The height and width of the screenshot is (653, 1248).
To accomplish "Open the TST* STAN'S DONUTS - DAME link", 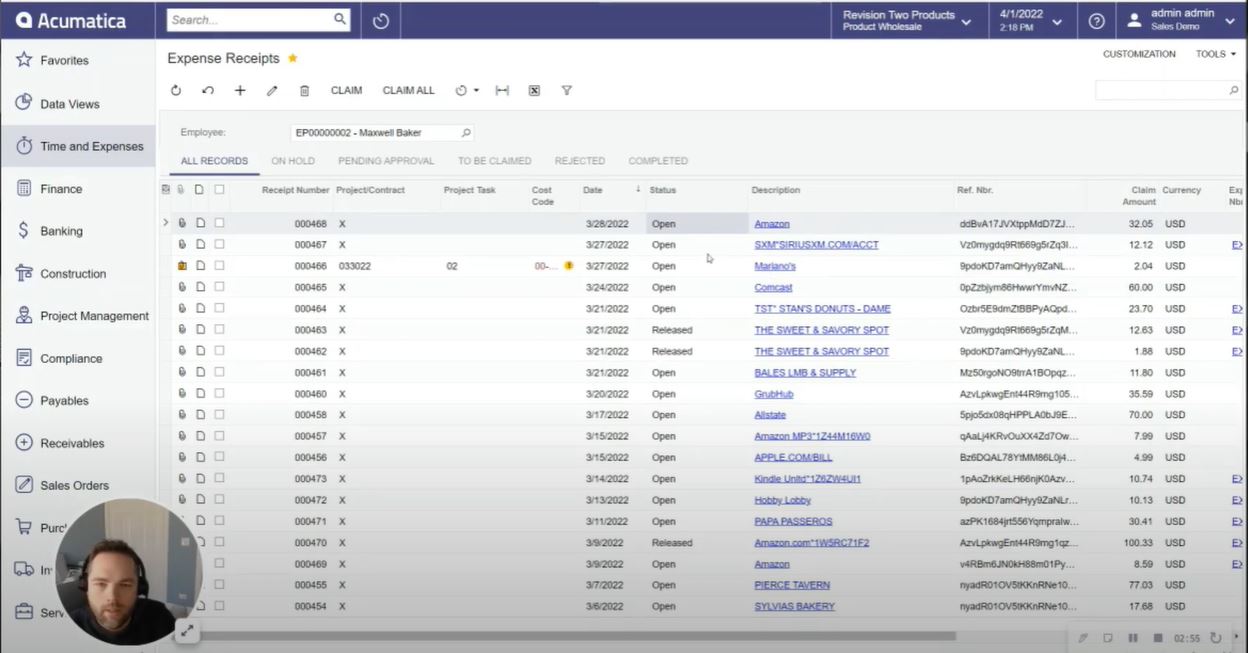I will point(822,309).
